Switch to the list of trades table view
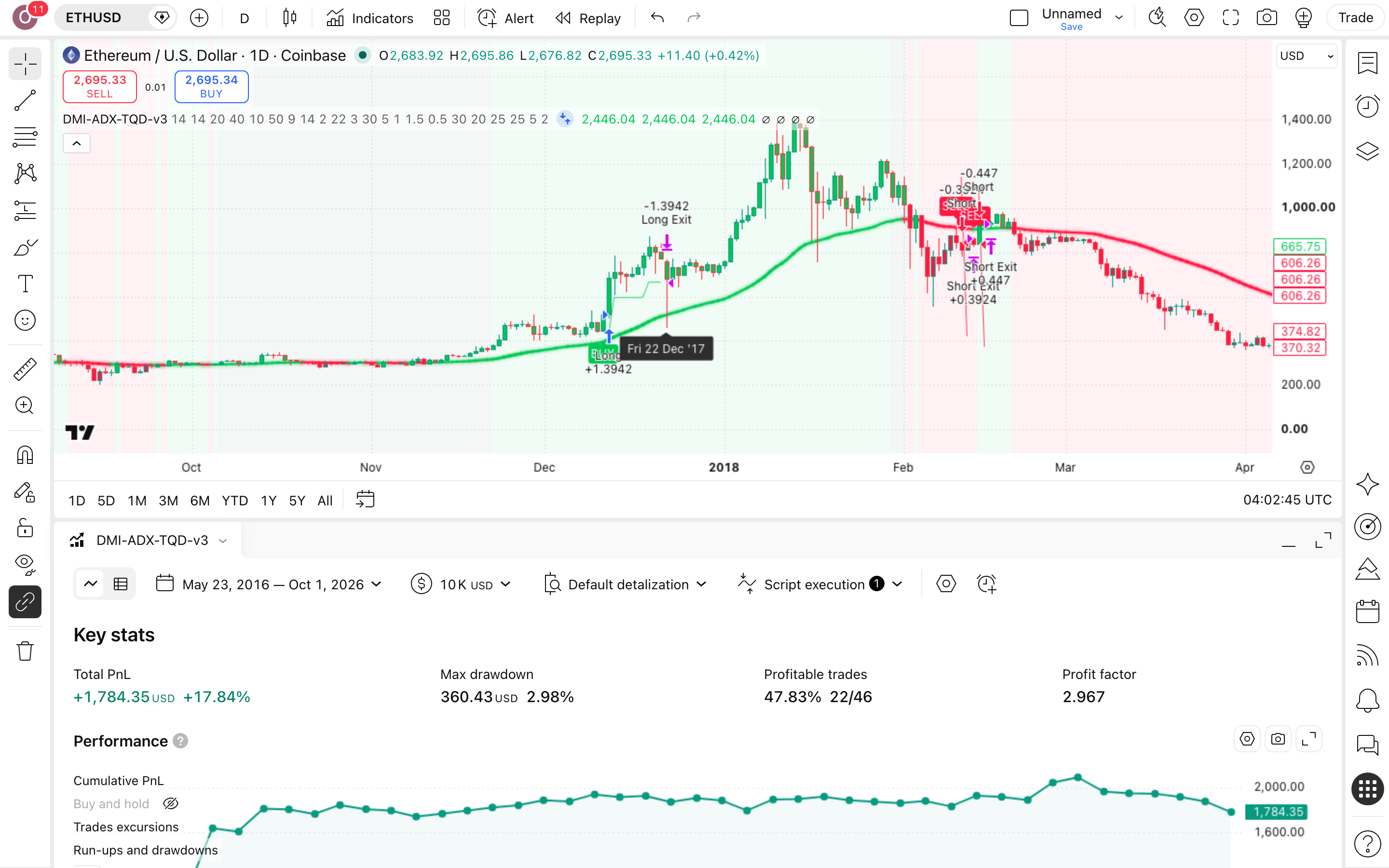 click(x=121, y=584)
